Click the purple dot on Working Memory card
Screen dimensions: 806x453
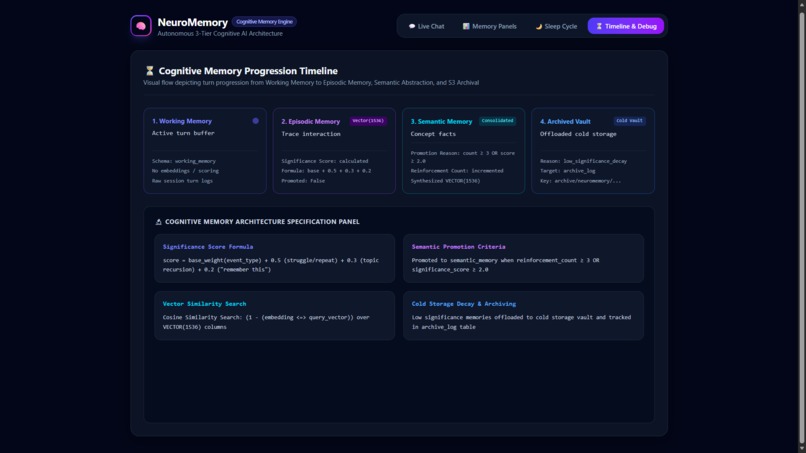pyautogui.click(x=255, y=121)
